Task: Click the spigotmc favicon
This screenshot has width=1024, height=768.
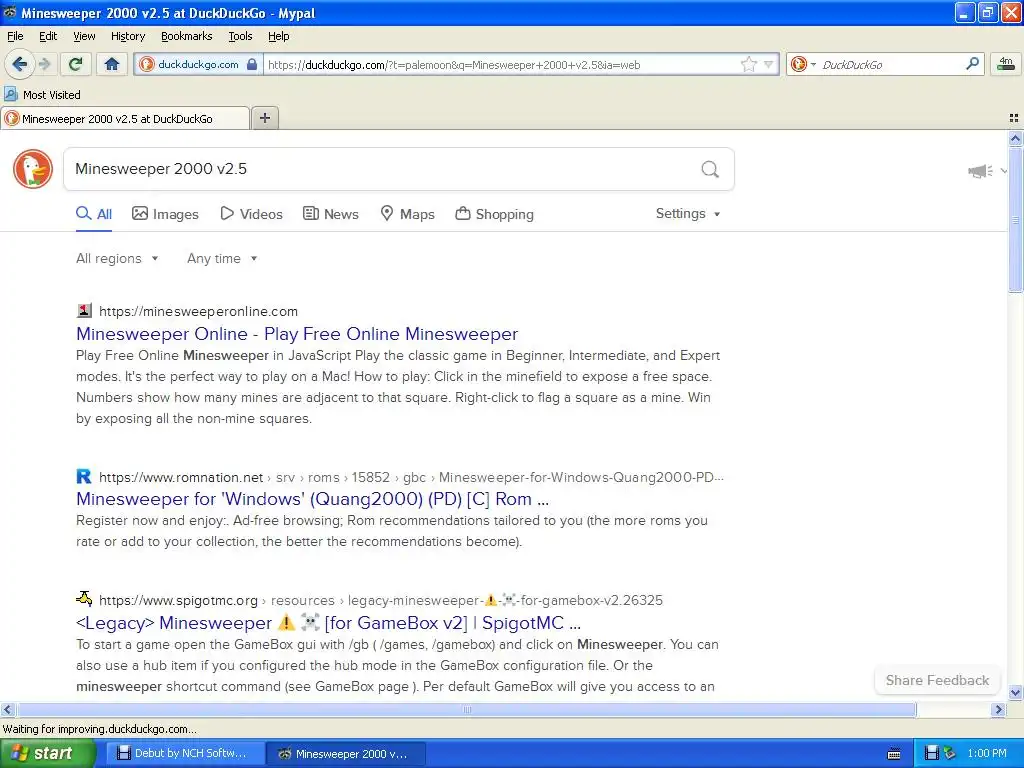Action: [x=84, y=598]
